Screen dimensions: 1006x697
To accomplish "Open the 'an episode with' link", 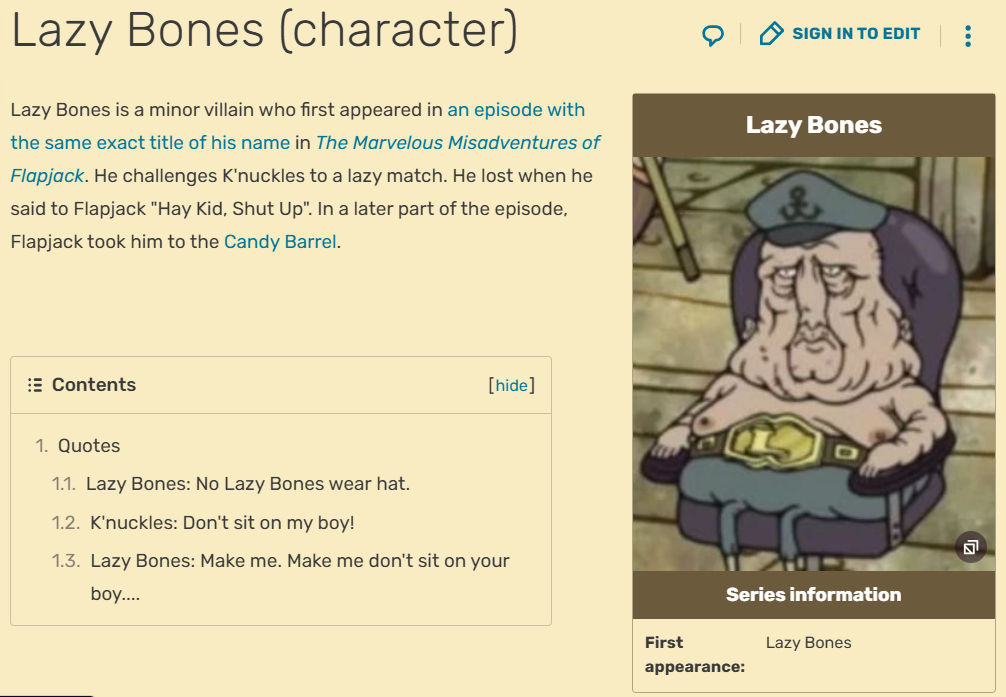I will click(x=516, y=110).
